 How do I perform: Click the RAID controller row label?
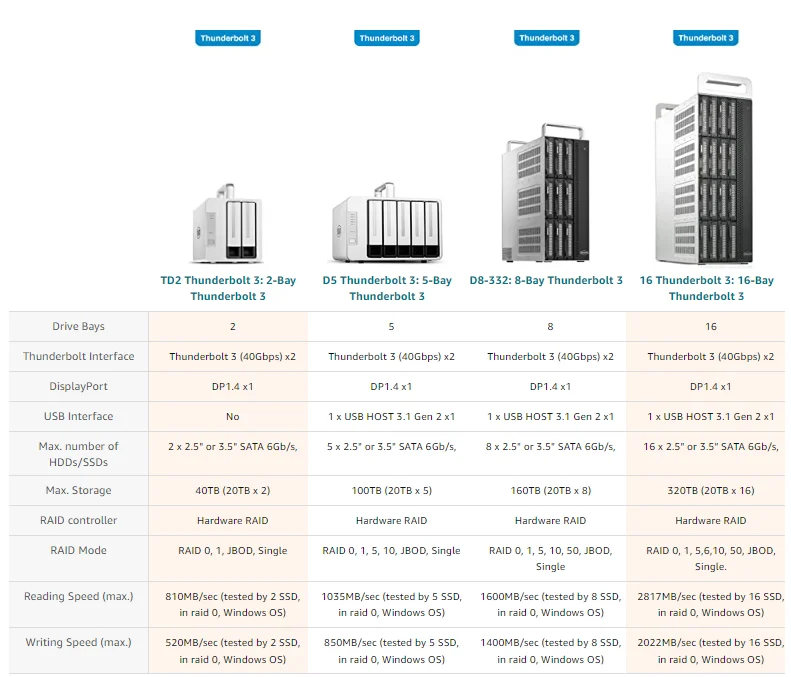79,521
